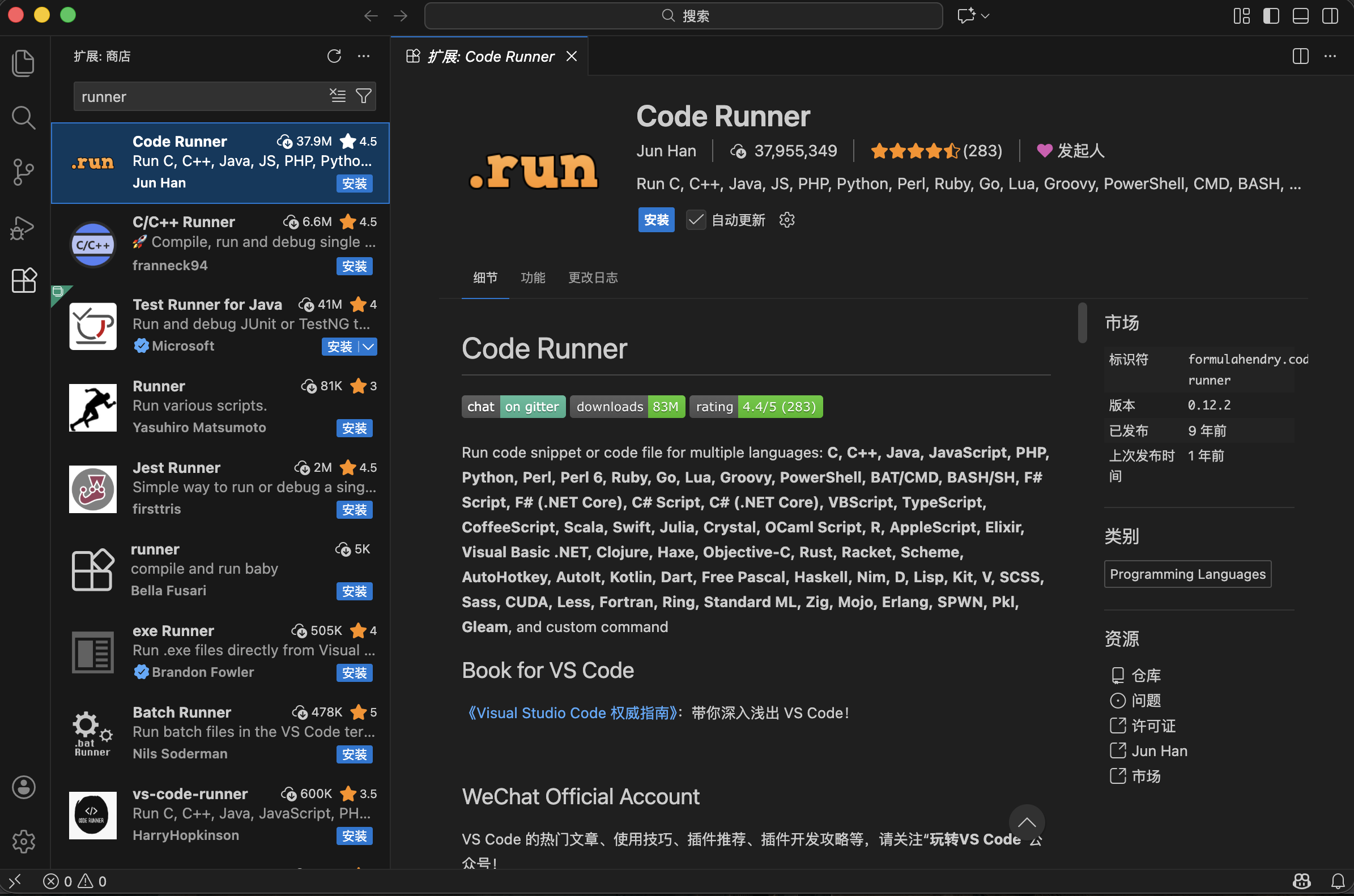Click the refresh extensions icon

coord(334,56)
